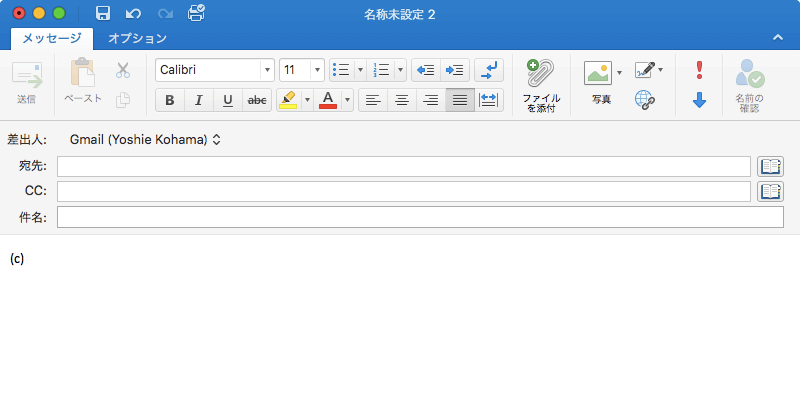Click the 宛先 recipient field
This screenshot has width=800, height=400.
(x=404, y=166)
